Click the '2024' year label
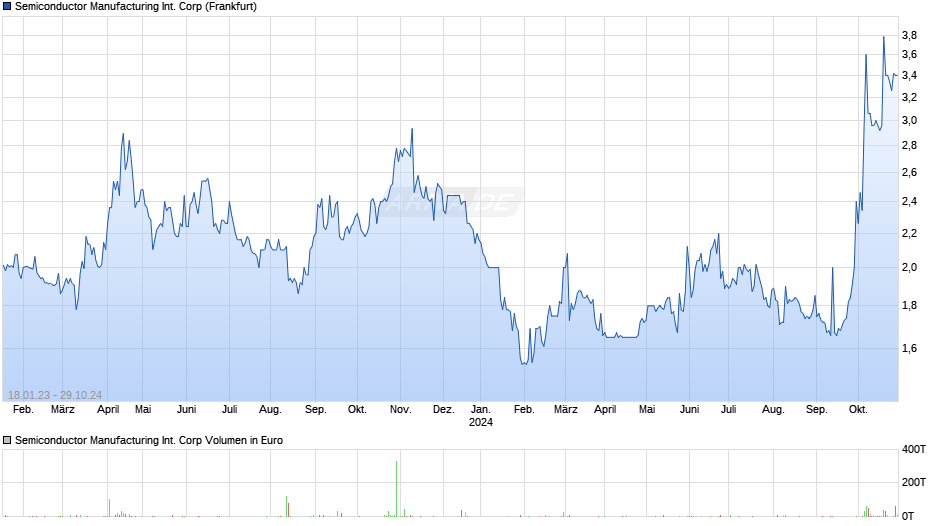Image resolution: width=940 pixels, height=526 pixels. click(481, 422)
